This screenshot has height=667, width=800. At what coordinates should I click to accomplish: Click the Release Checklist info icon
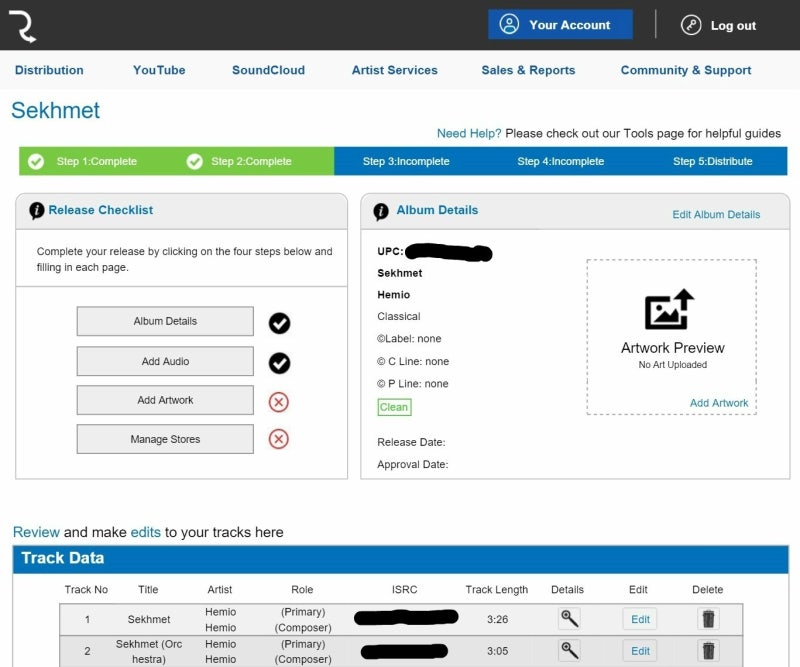click(37, 210)
